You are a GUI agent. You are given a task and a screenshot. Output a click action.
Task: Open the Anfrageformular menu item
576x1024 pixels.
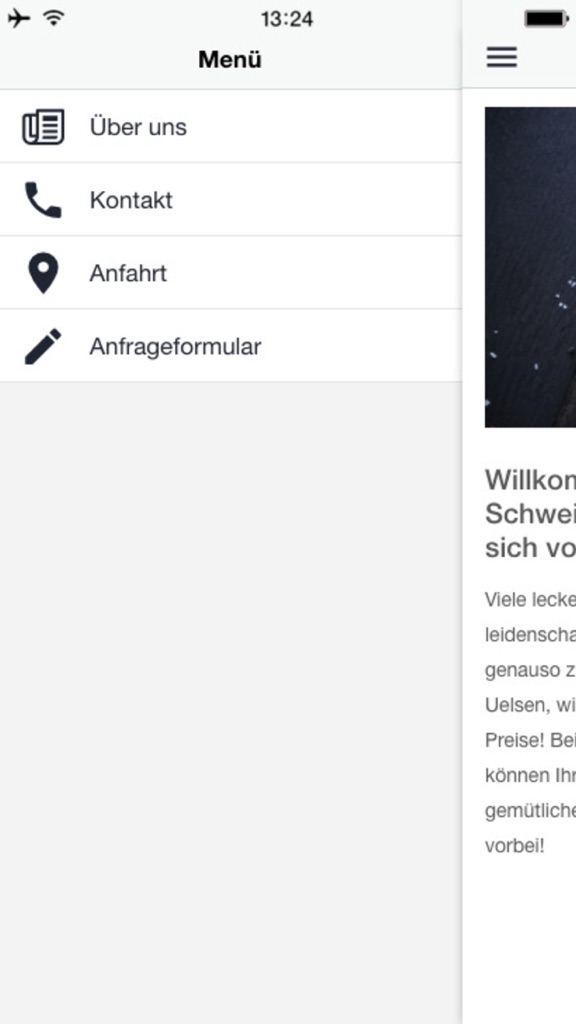(x=231, y=346)
